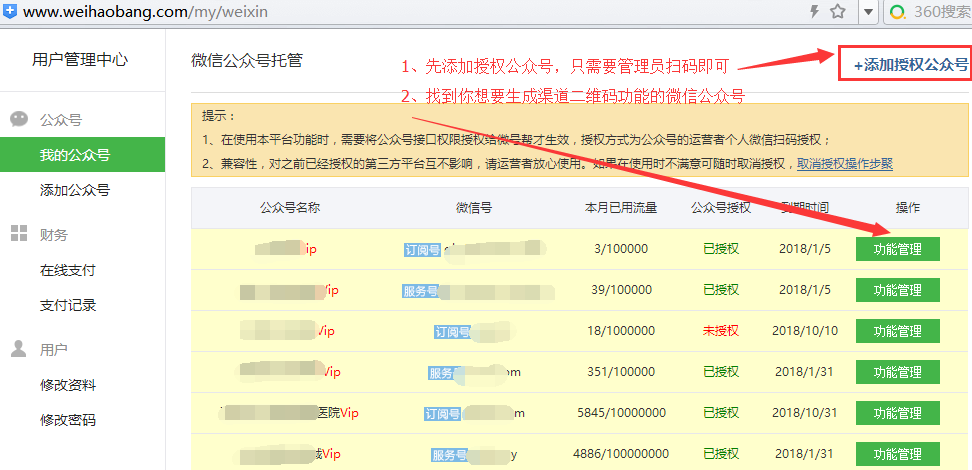Select 我的公众号 in the sidebar
This screenshot has width=972, height=470.
point(82,154)
